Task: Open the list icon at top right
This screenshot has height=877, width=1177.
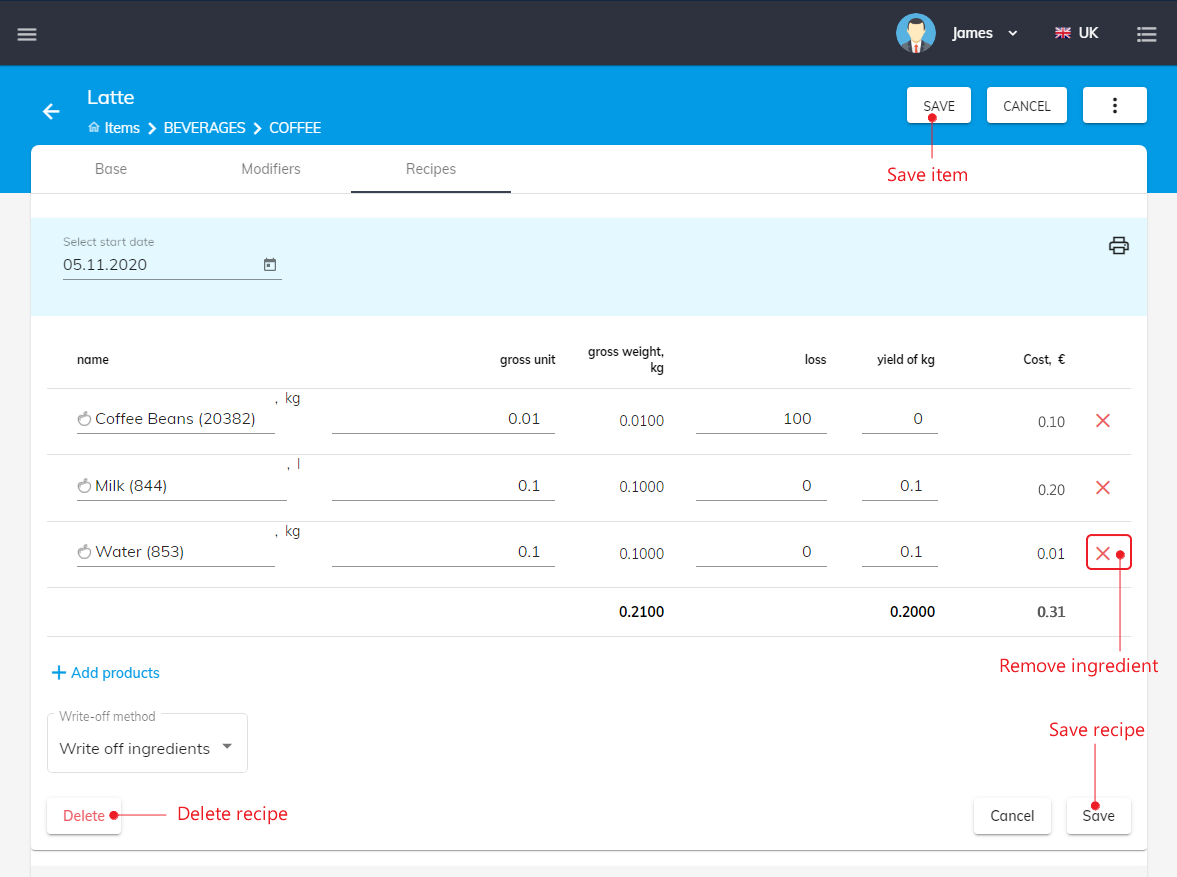Action: click(x=1146, y=34)
